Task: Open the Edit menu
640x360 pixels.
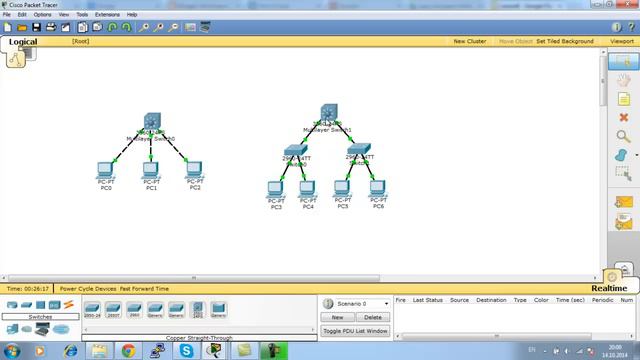Action: (22, 14)
